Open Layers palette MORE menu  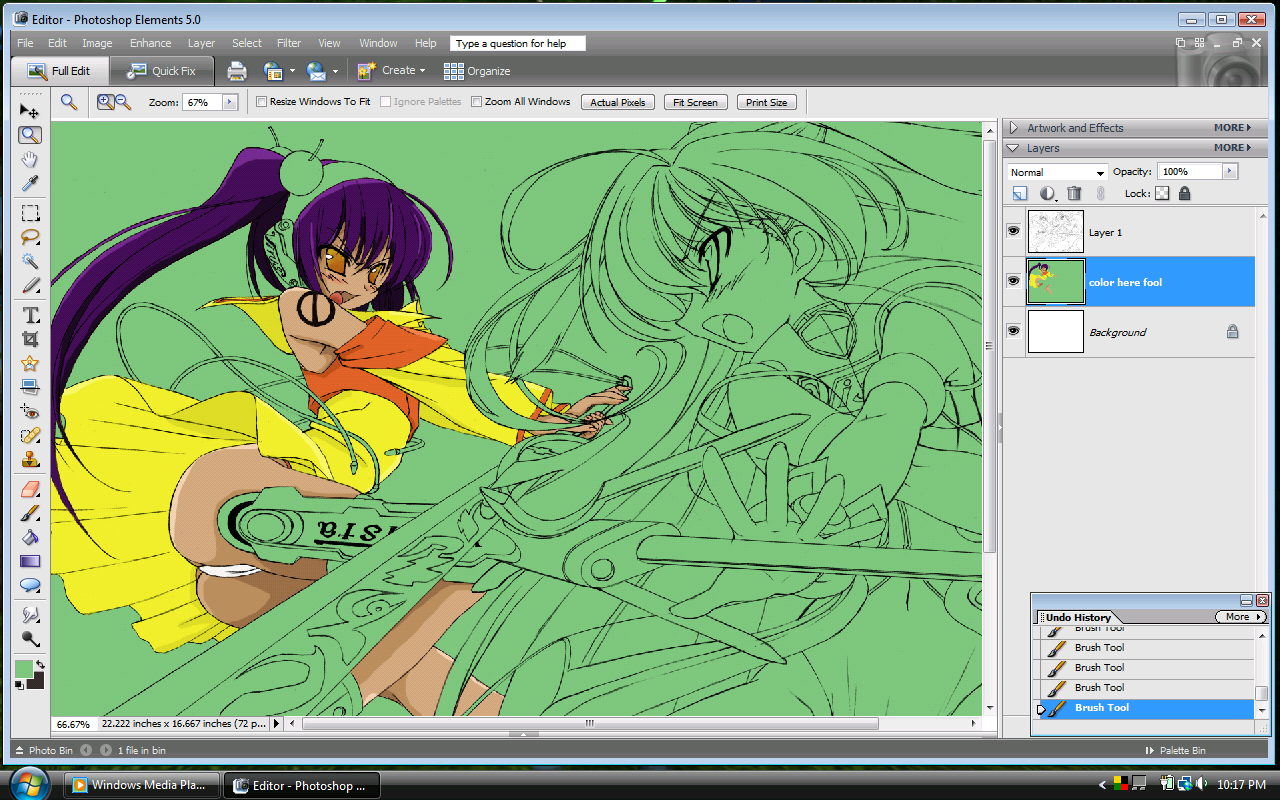pyautogui.click(x=1232, y=148)
